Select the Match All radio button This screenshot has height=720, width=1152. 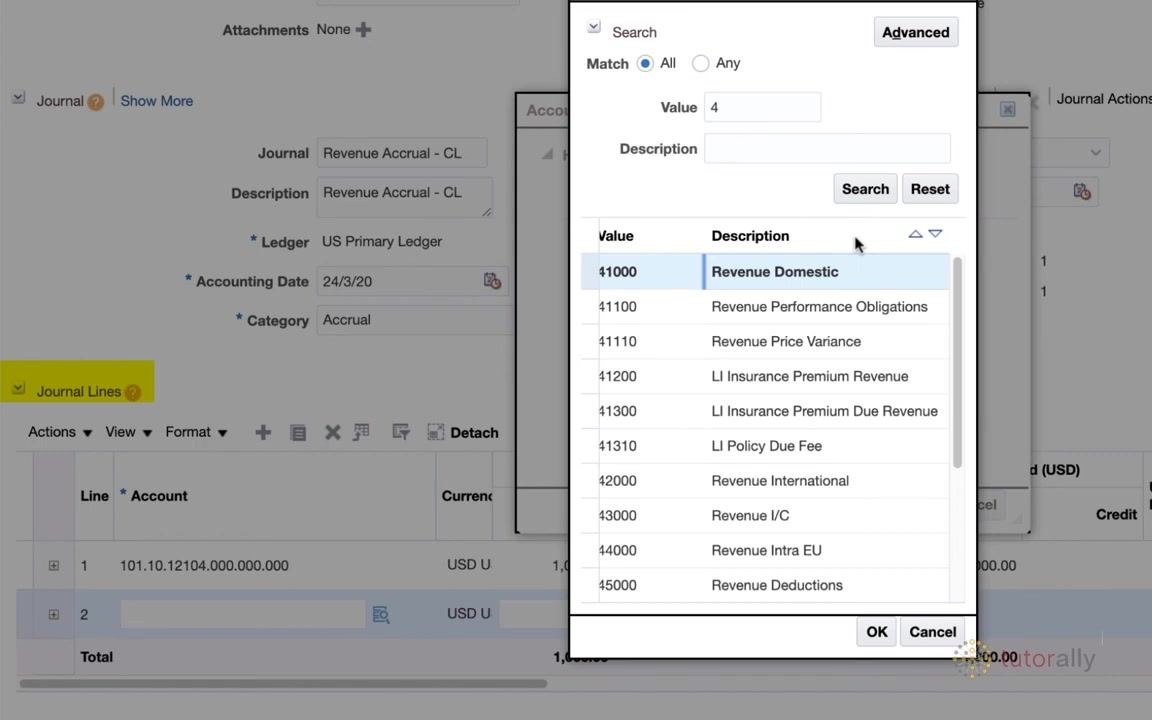645,63
